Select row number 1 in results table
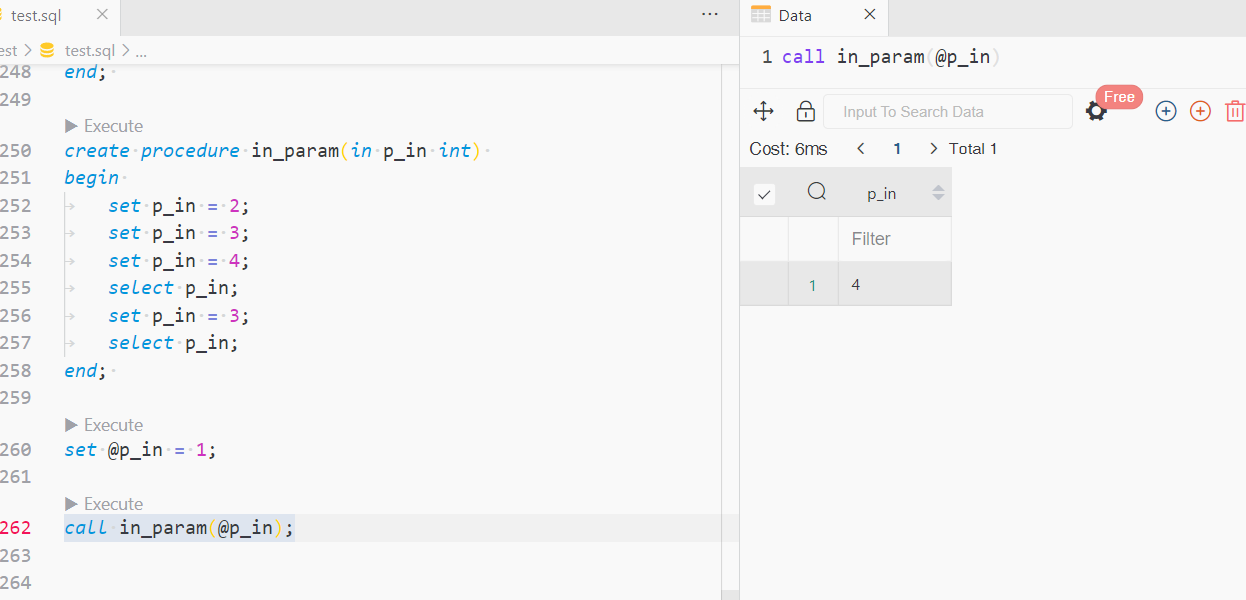The image size is (1246, 600). coord(813,286)
